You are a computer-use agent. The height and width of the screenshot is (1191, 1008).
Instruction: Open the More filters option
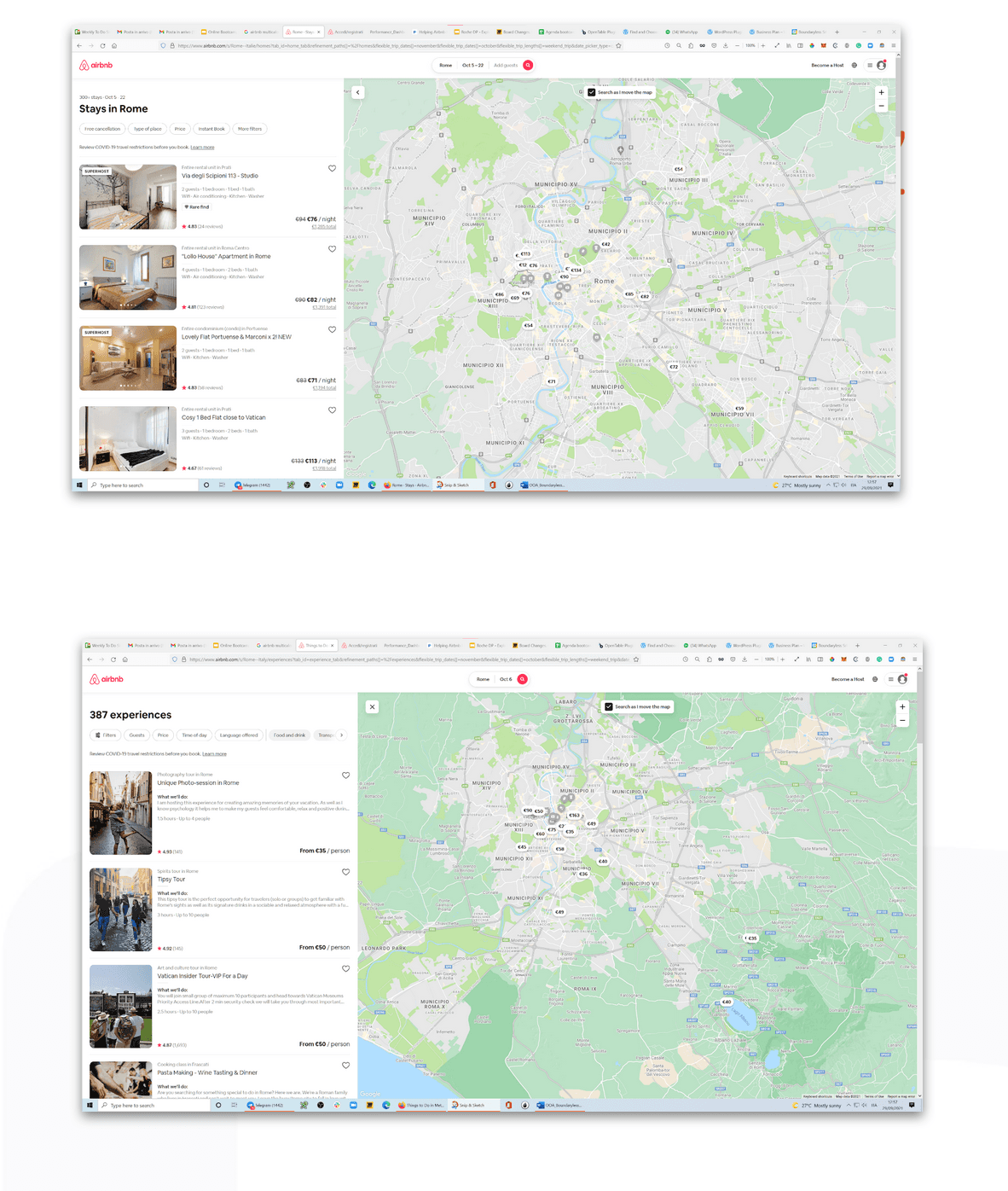coord(250,129)
